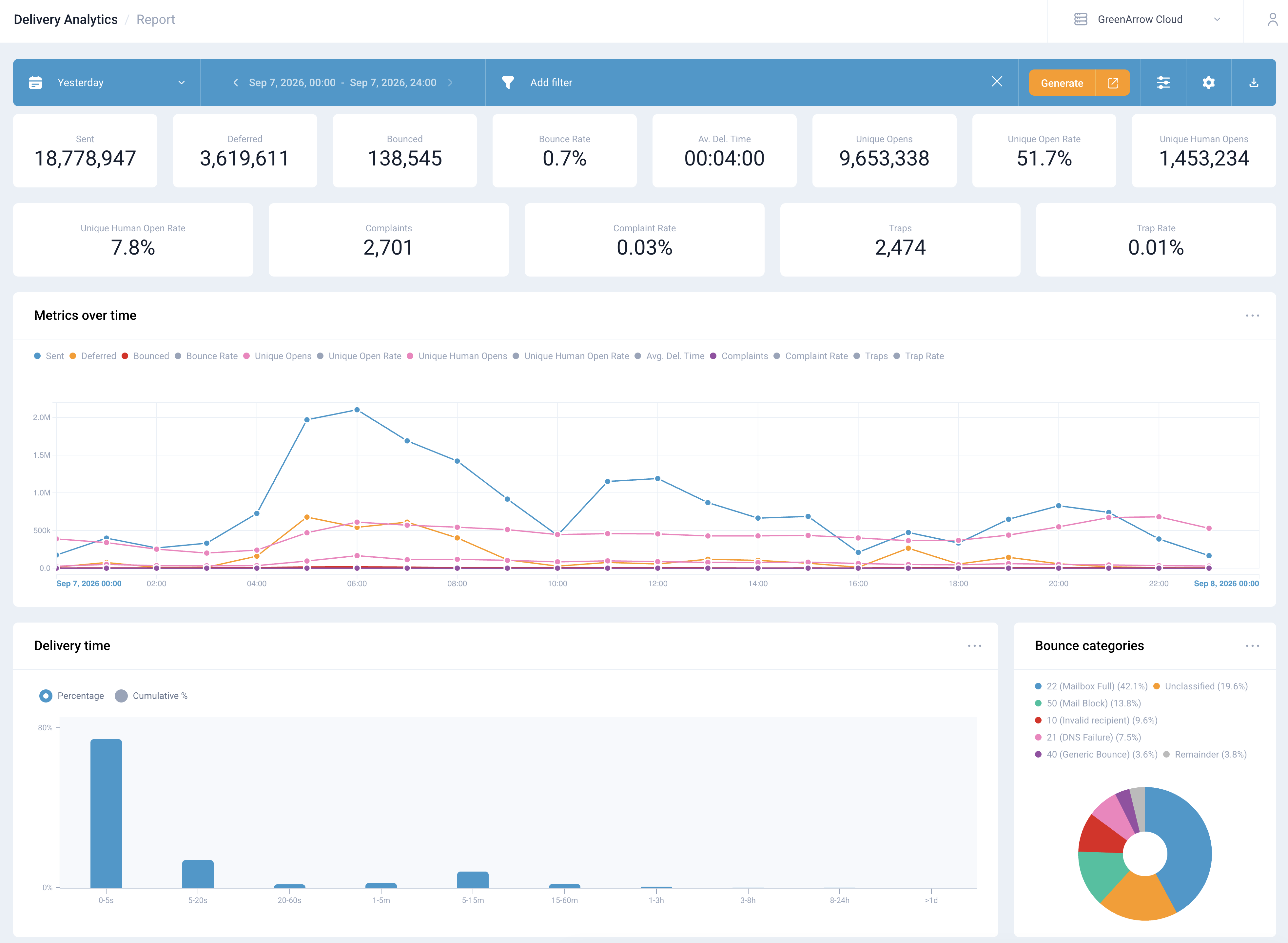Open the user profile icon

[x=1273, y=19]
